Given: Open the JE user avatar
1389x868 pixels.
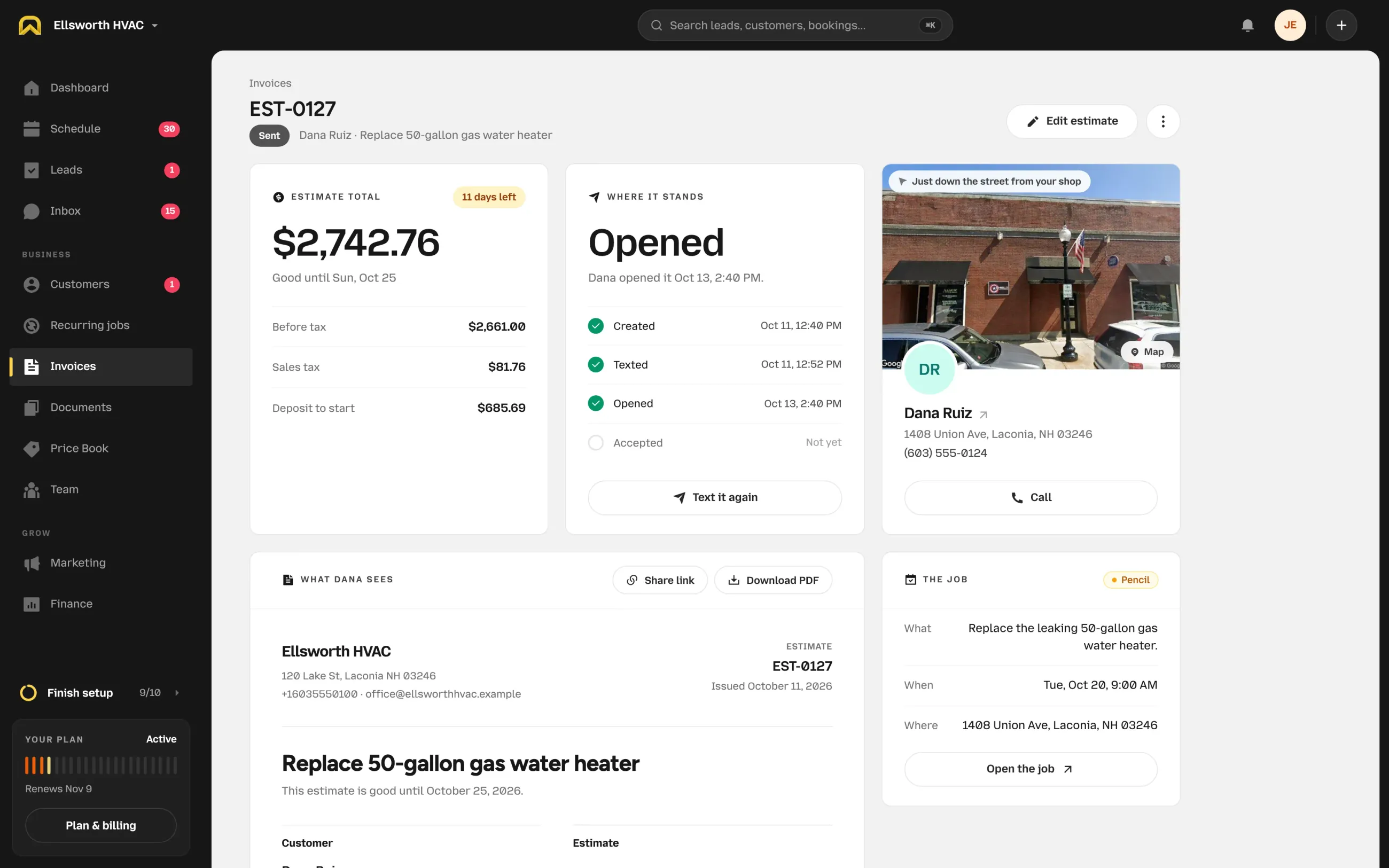Looking at the screenshot, I should (1290, 25).
